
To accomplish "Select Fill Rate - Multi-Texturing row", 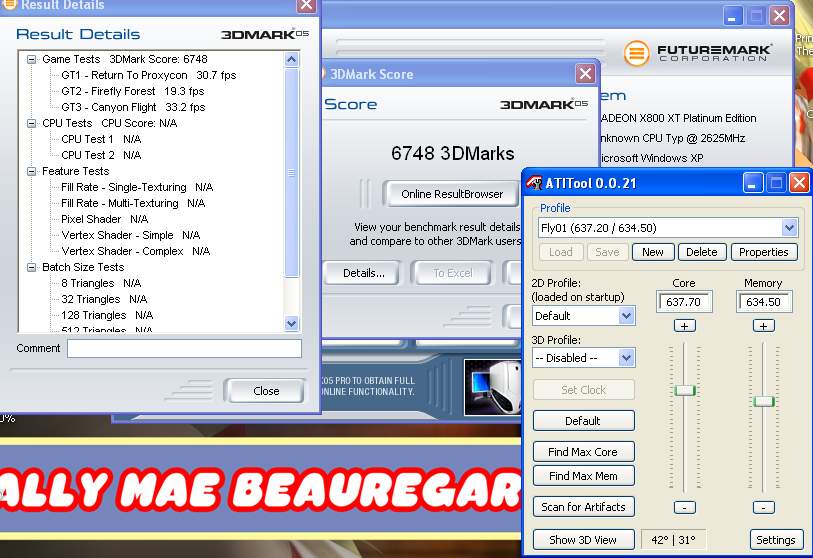I will (x=133, y=203).
